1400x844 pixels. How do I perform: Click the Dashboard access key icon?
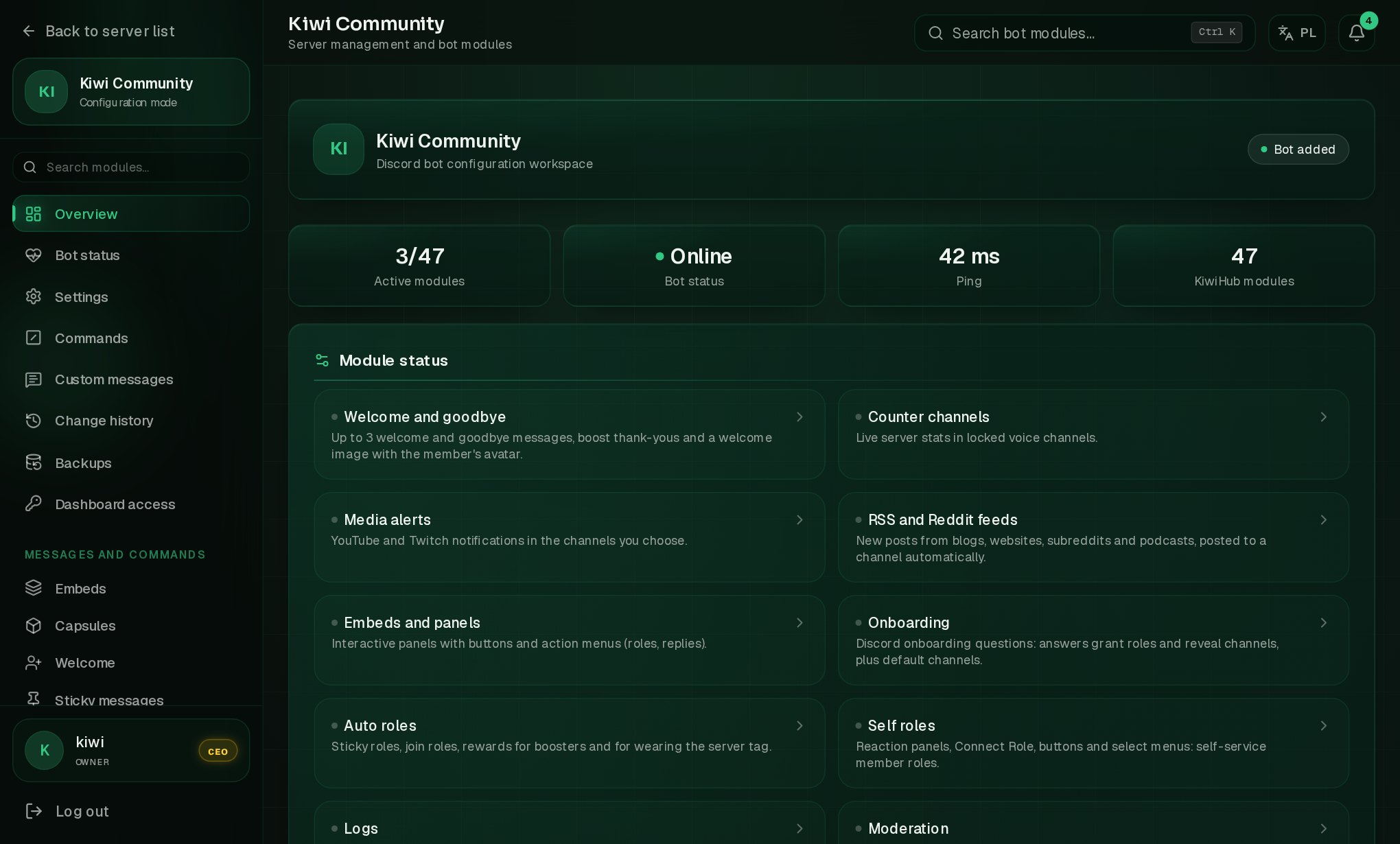pyautogui.click(x=33, y=504)
